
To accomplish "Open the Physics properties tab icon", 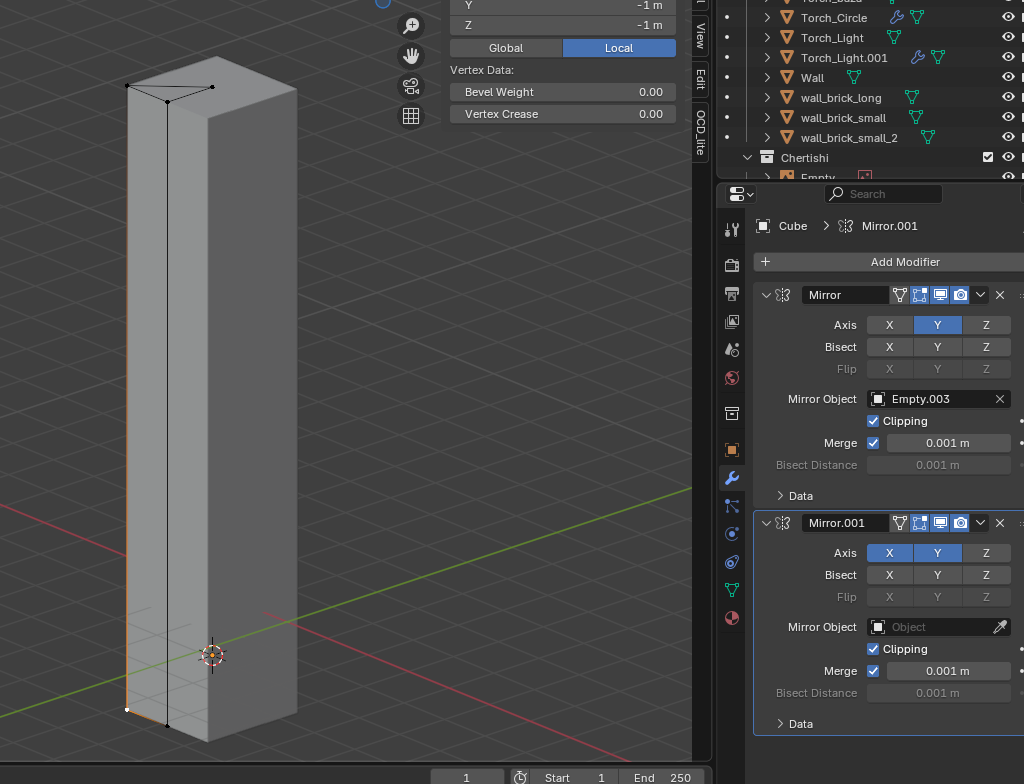I will (x=732, y=534).
